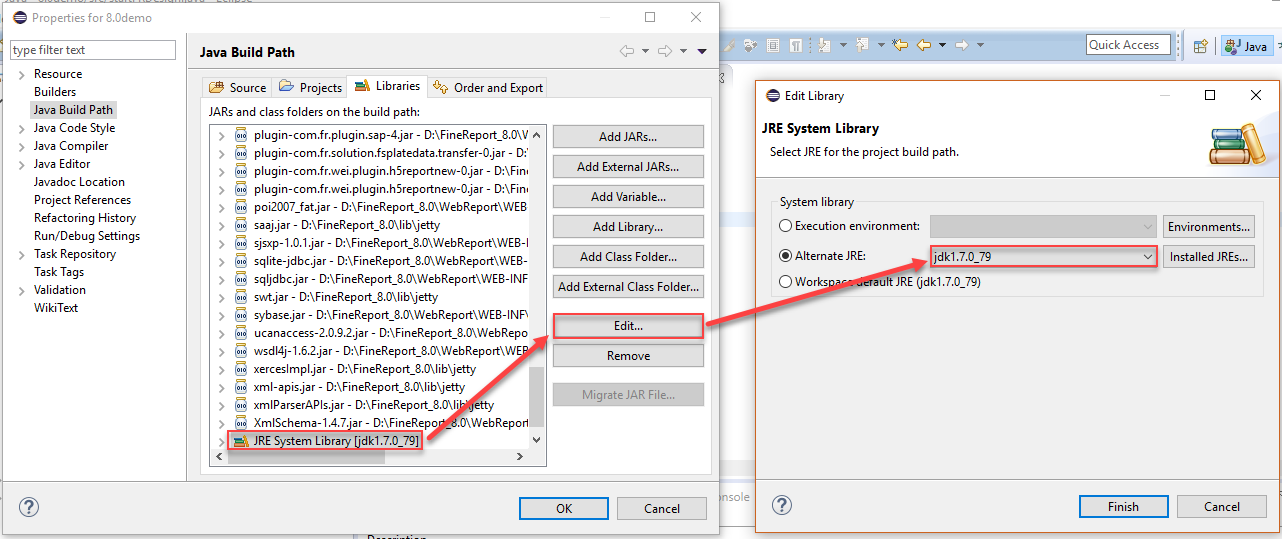
Task: Expand the Resource tree node
Action: click(22, 74)
